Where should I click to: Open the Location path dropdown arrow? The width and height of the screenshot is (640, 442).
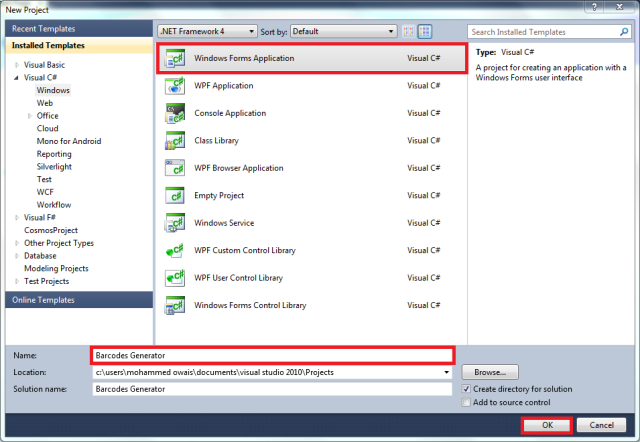pos(447,372)
